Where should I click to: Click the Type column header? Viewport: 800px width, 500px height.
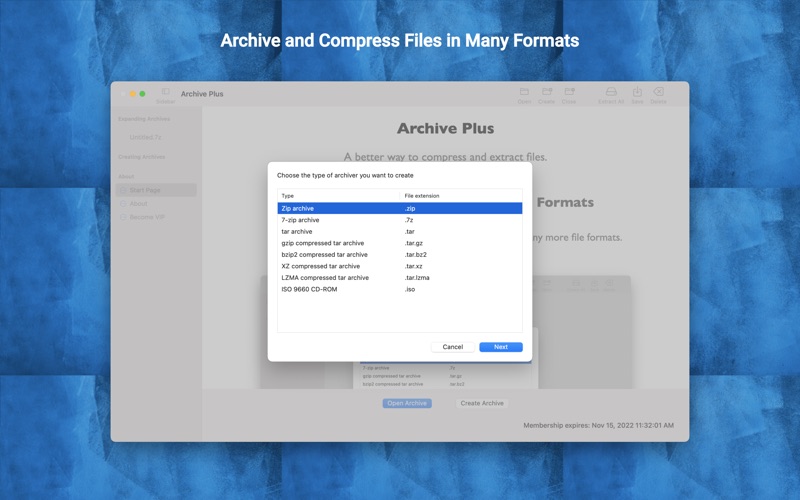pos(338,196)
